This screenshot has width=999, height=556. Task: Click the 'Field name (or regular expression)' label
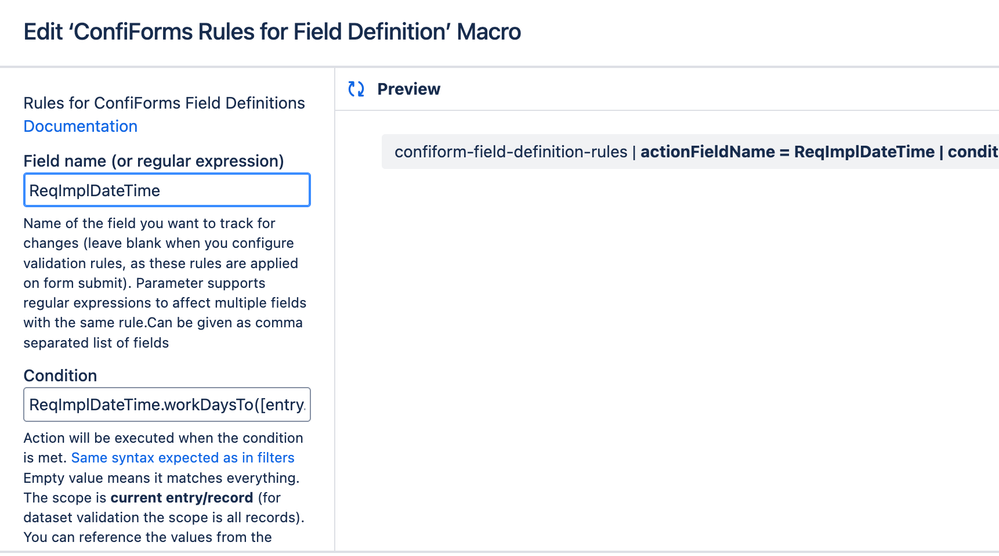pyautogui.click(x=153, y=161)
